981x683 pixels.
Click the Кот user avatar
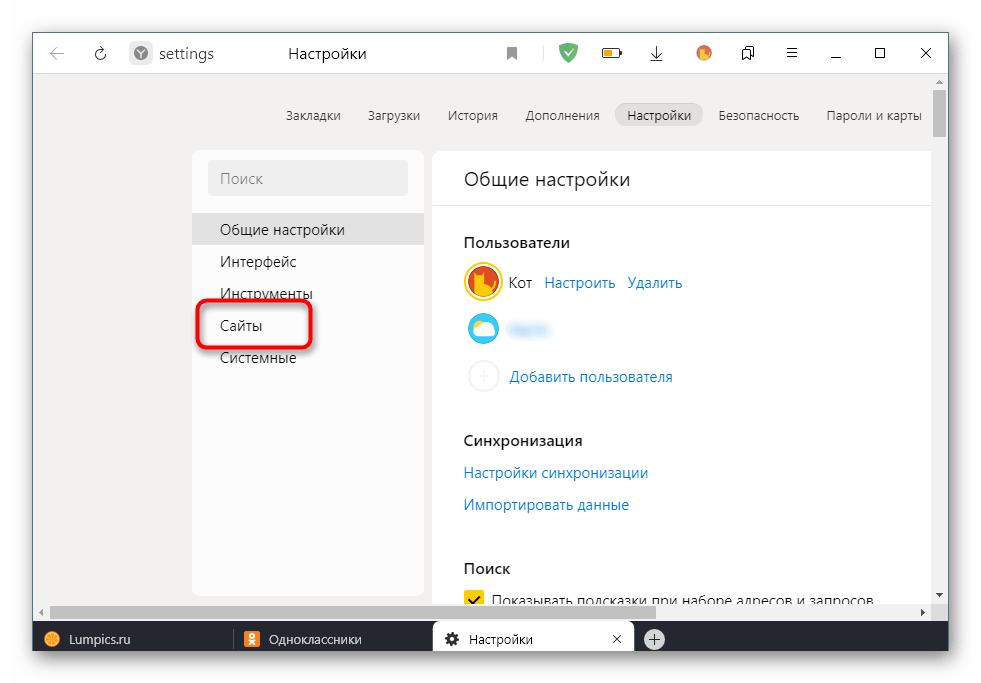tap(483, 283)
